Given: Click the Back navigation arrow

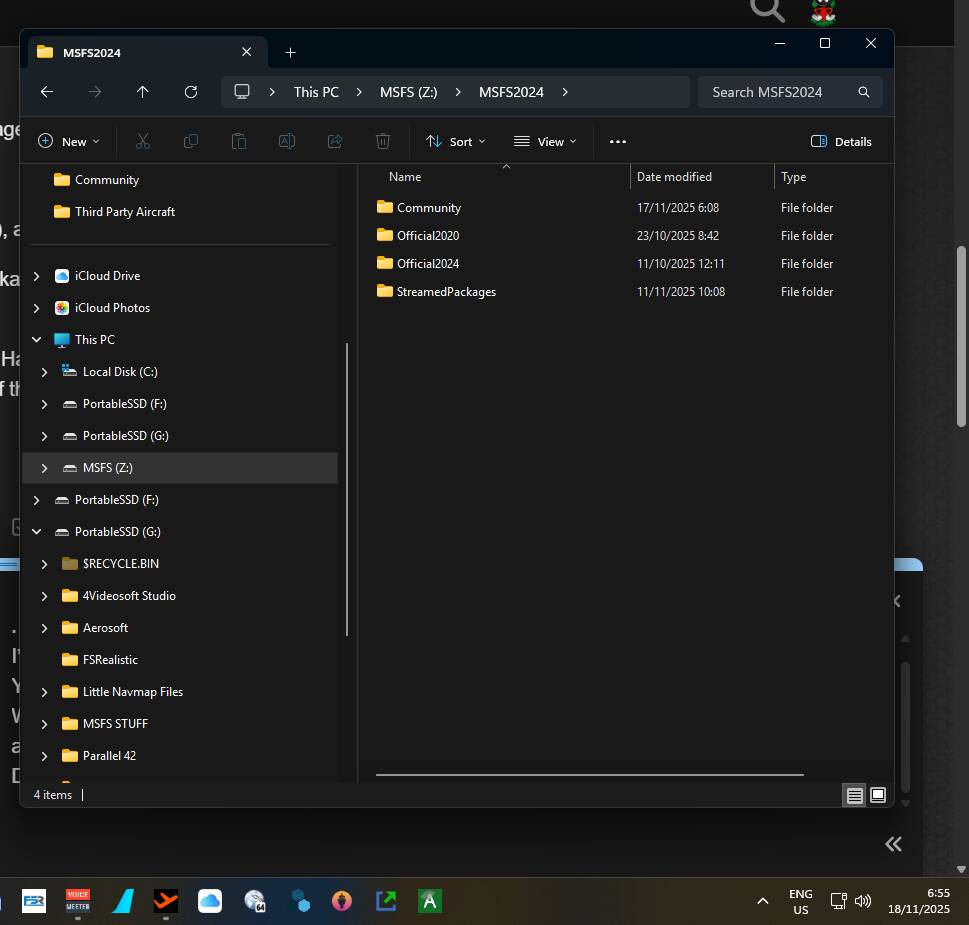Looking at the screenshot, I should pyautogui.click(x=47, y=92).
